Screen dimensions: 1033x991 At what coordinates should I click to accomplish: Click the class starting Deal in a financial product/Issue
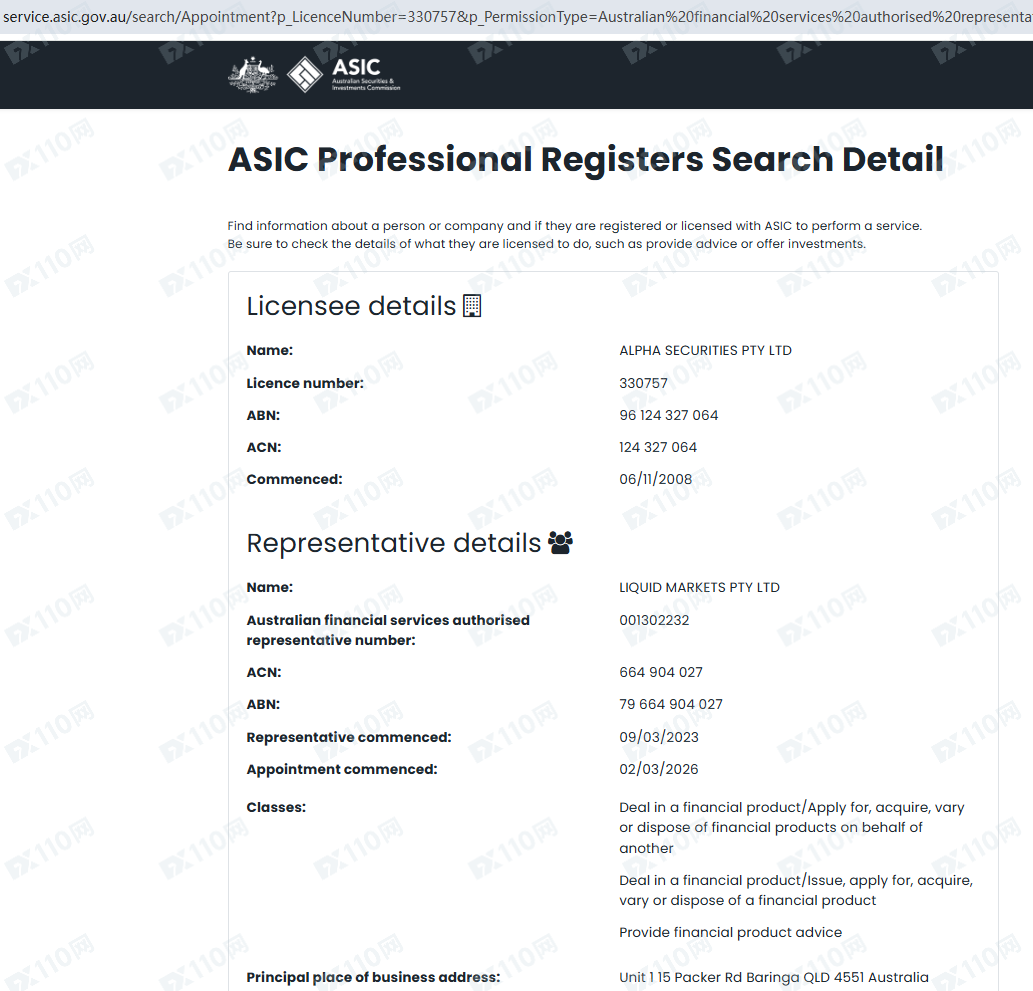(x=796, y=890)
